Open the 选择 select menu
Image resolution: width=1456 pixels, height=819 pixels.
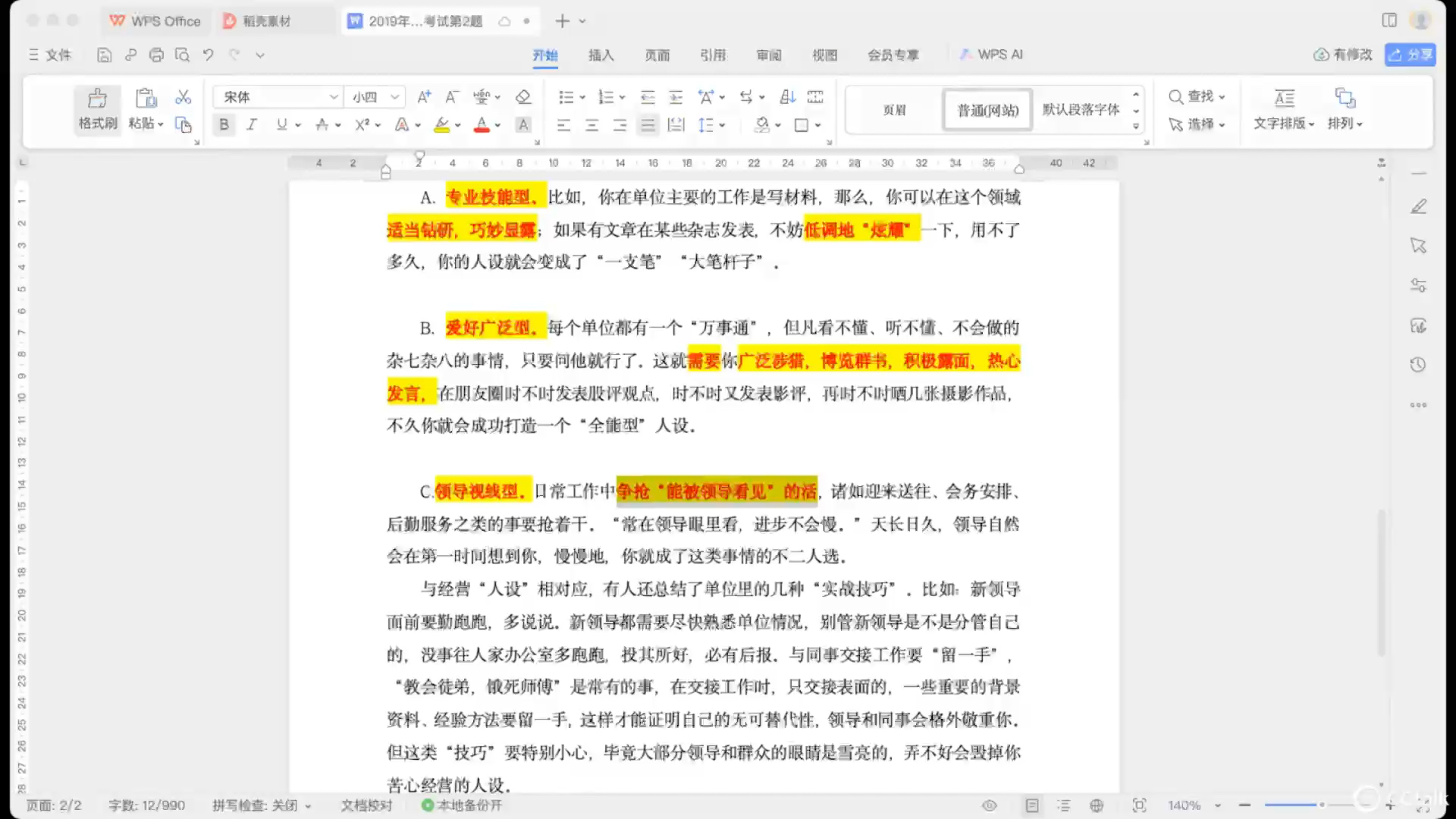[x=1197, y=124]
